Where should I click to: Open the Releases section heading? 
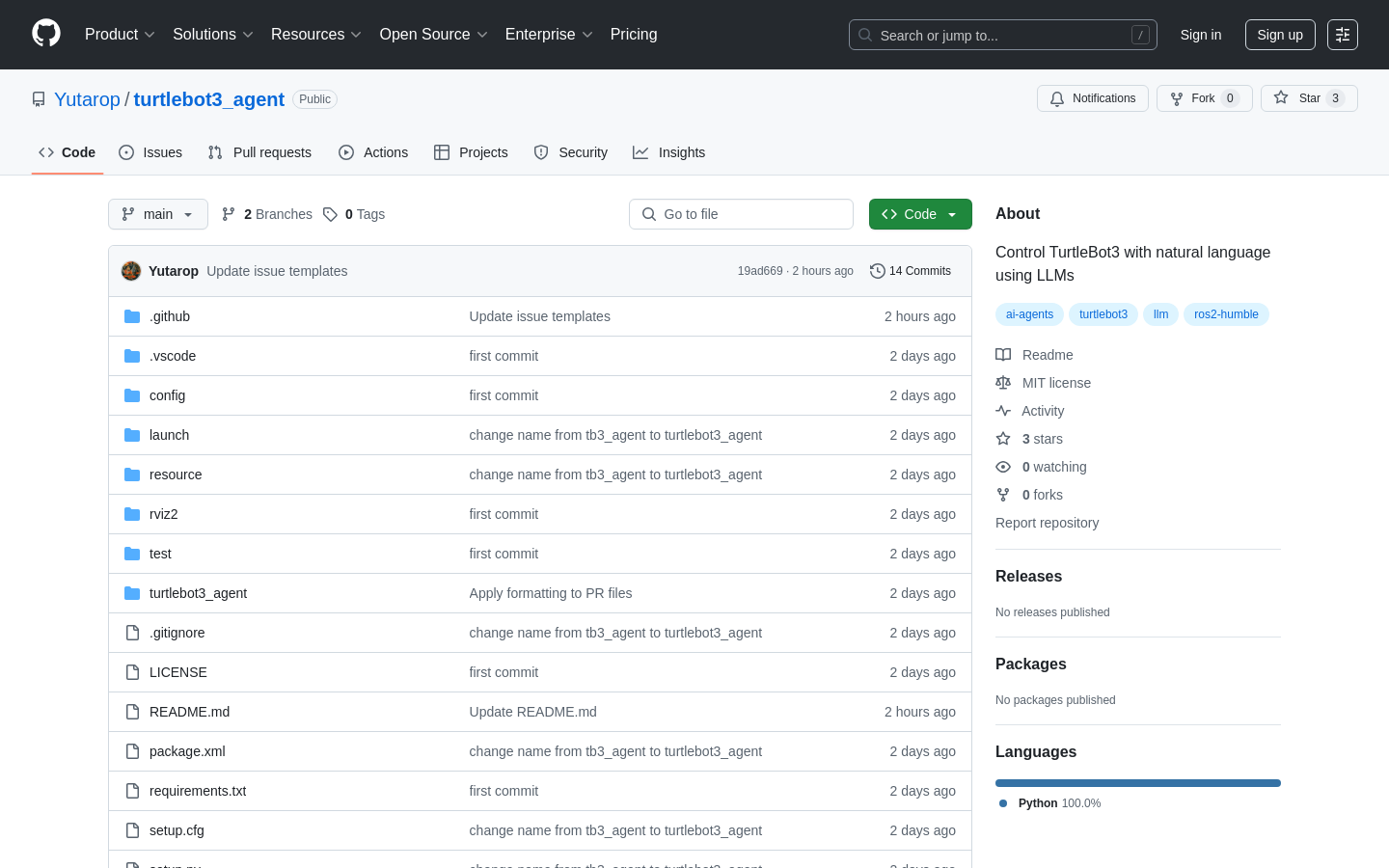click(x=1028, y=576)
